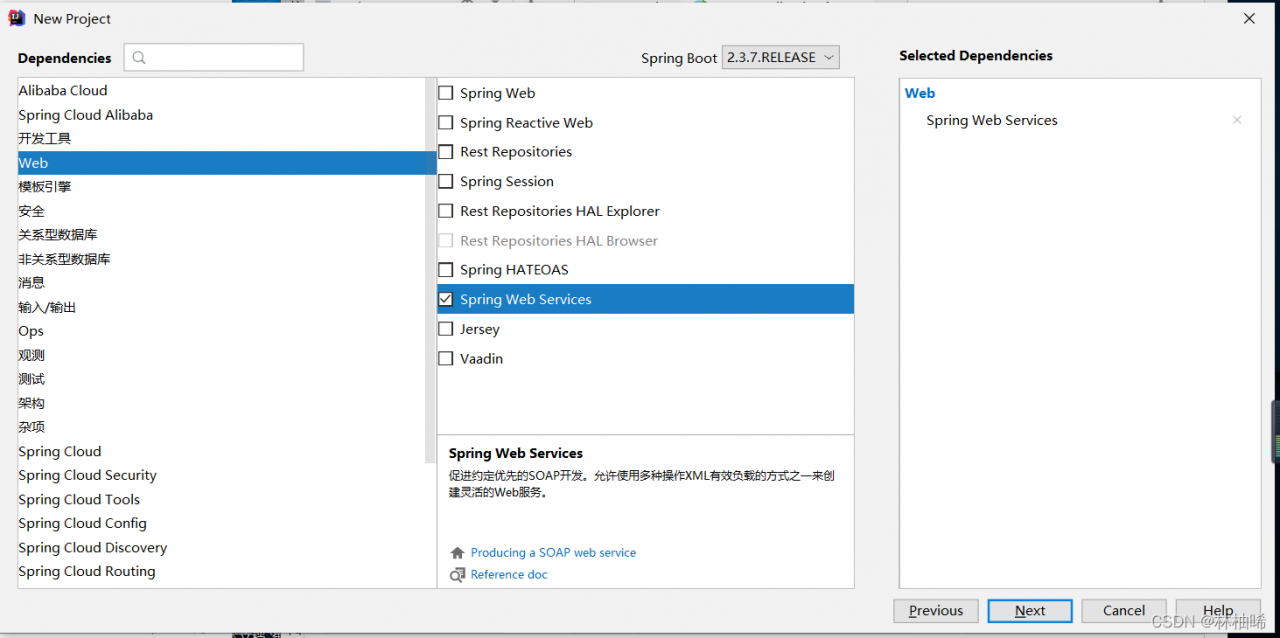Uncheck the Spring Web Services checkbox

[x=446, y=299]
